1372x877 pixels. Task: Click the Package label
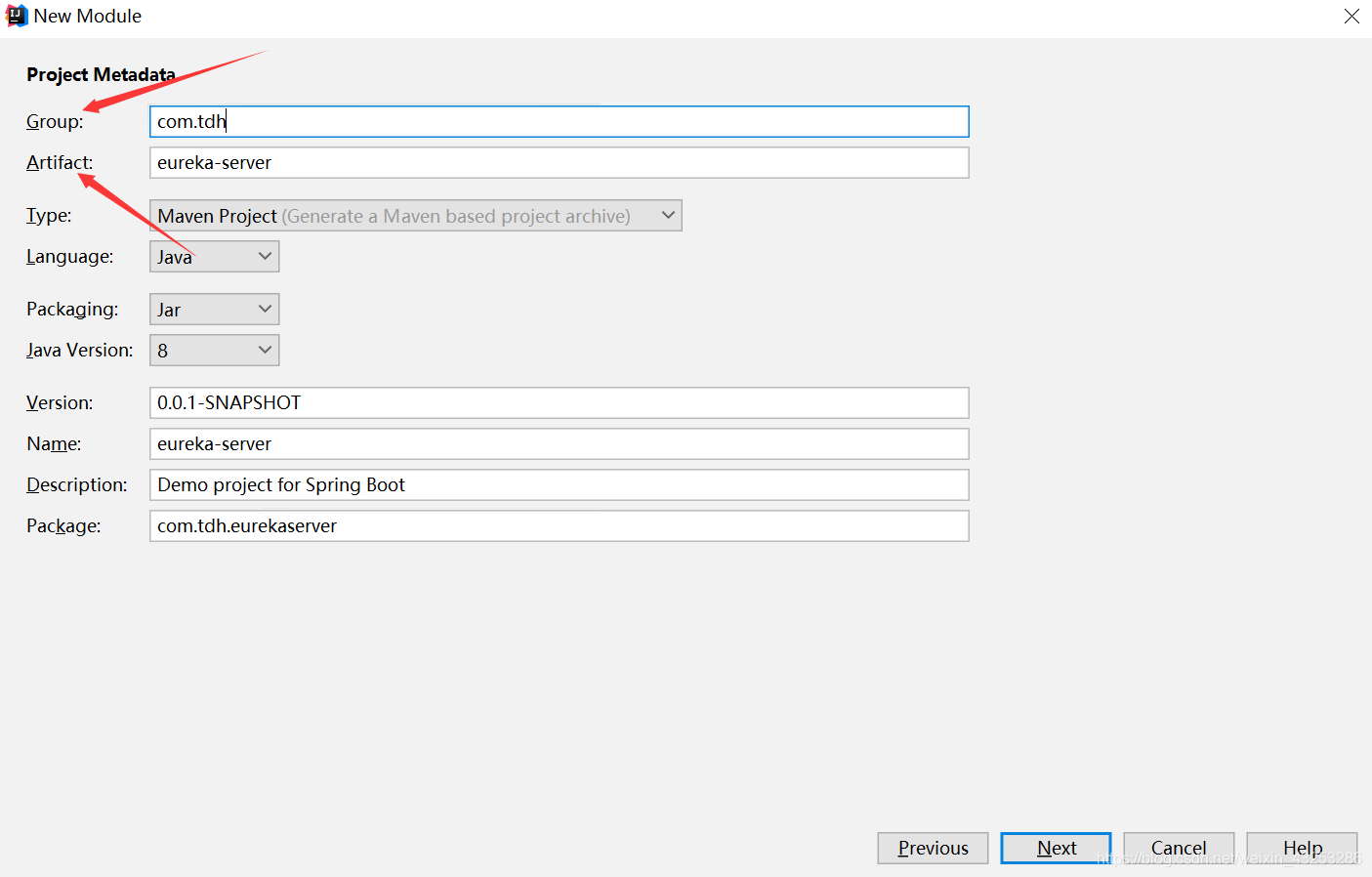click(x=63, y=526)
